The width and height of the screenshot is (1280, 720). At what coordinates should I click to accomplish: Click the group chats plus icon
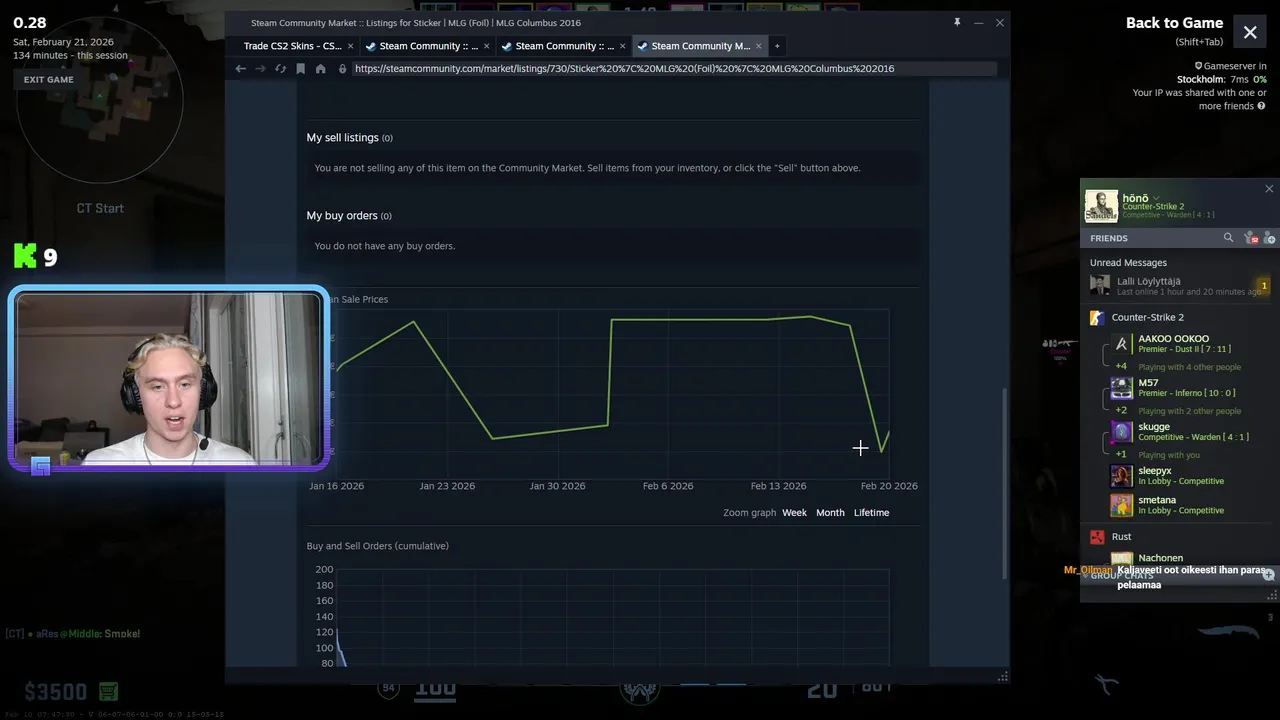1268,575
